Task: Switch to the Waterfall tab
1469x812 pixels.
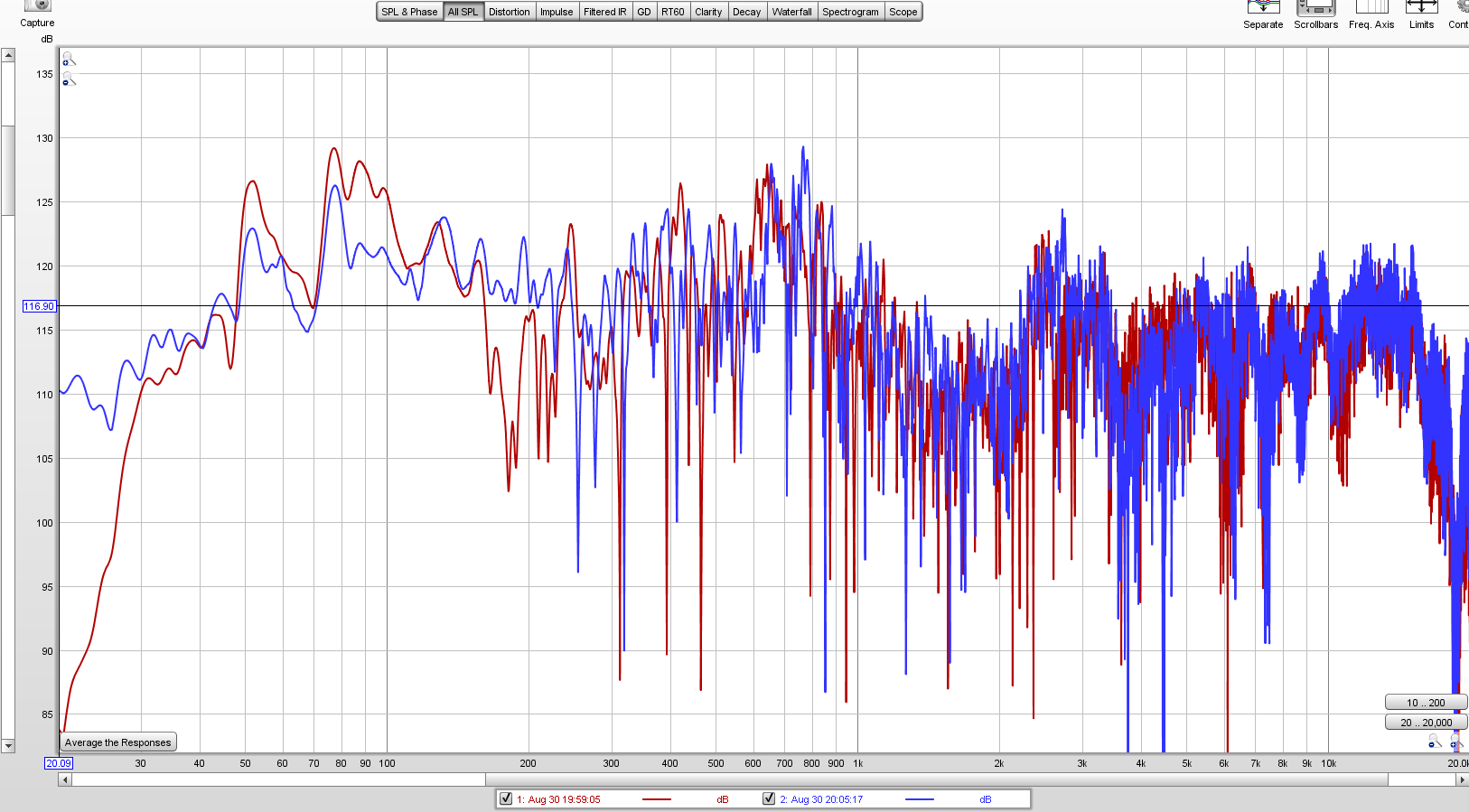Action: point(791,12)
